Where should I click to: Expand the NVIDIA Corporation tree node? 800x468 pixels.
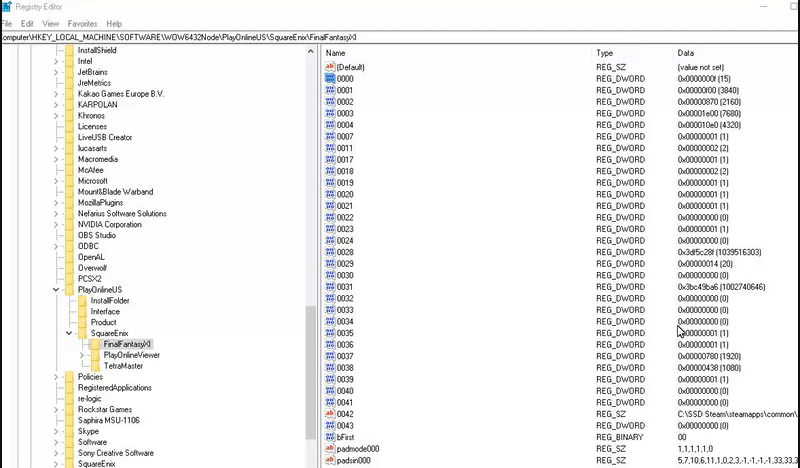click(x=56, y=225)
